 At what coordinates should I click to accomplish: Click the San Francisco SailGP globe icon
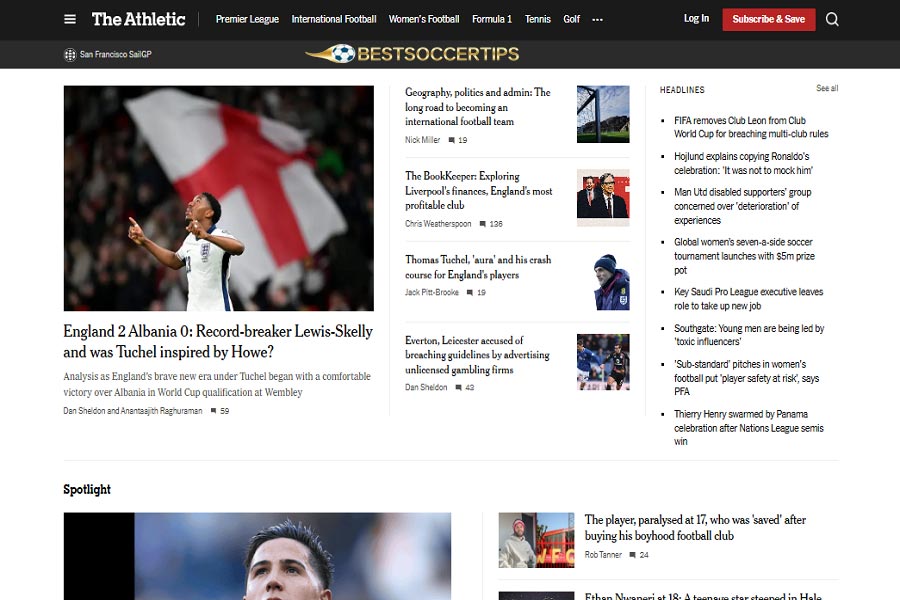(69, 55)
